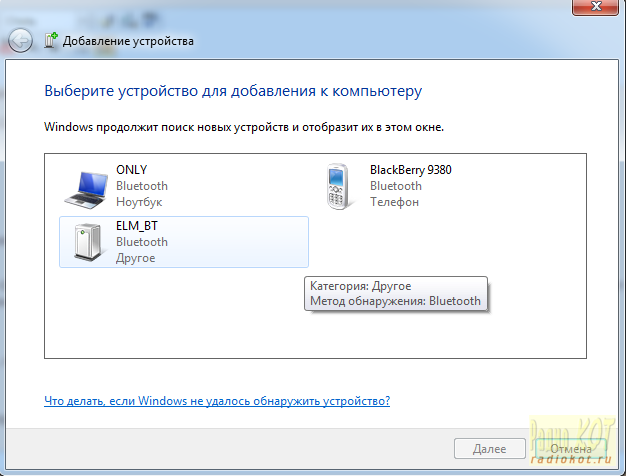Viewport: 626px width, 476px height.
Task: Click the Метод обнаружения: Bluetooth tooltip line
Action: coord(395,301)
